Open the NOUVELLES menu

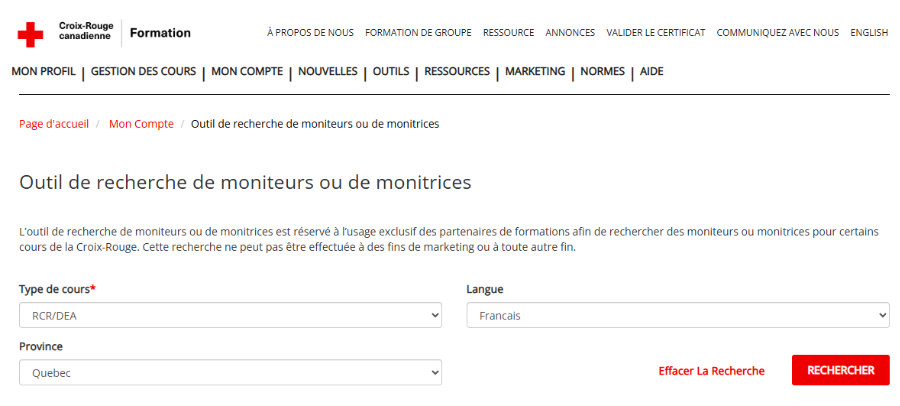(328, 72)
